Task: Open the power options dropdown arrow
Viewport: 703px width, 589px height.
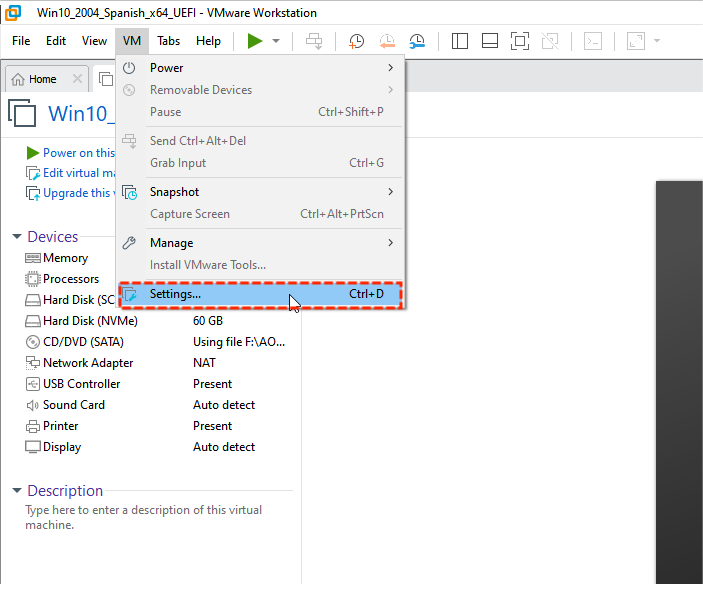Action: click(x=276, y=41)
